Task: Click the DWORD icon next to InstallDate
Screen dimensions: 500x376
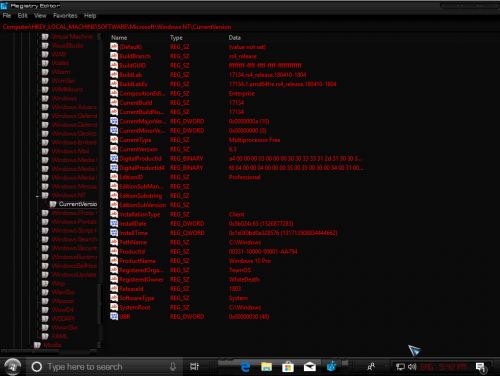Action: (x=114, y=223)
